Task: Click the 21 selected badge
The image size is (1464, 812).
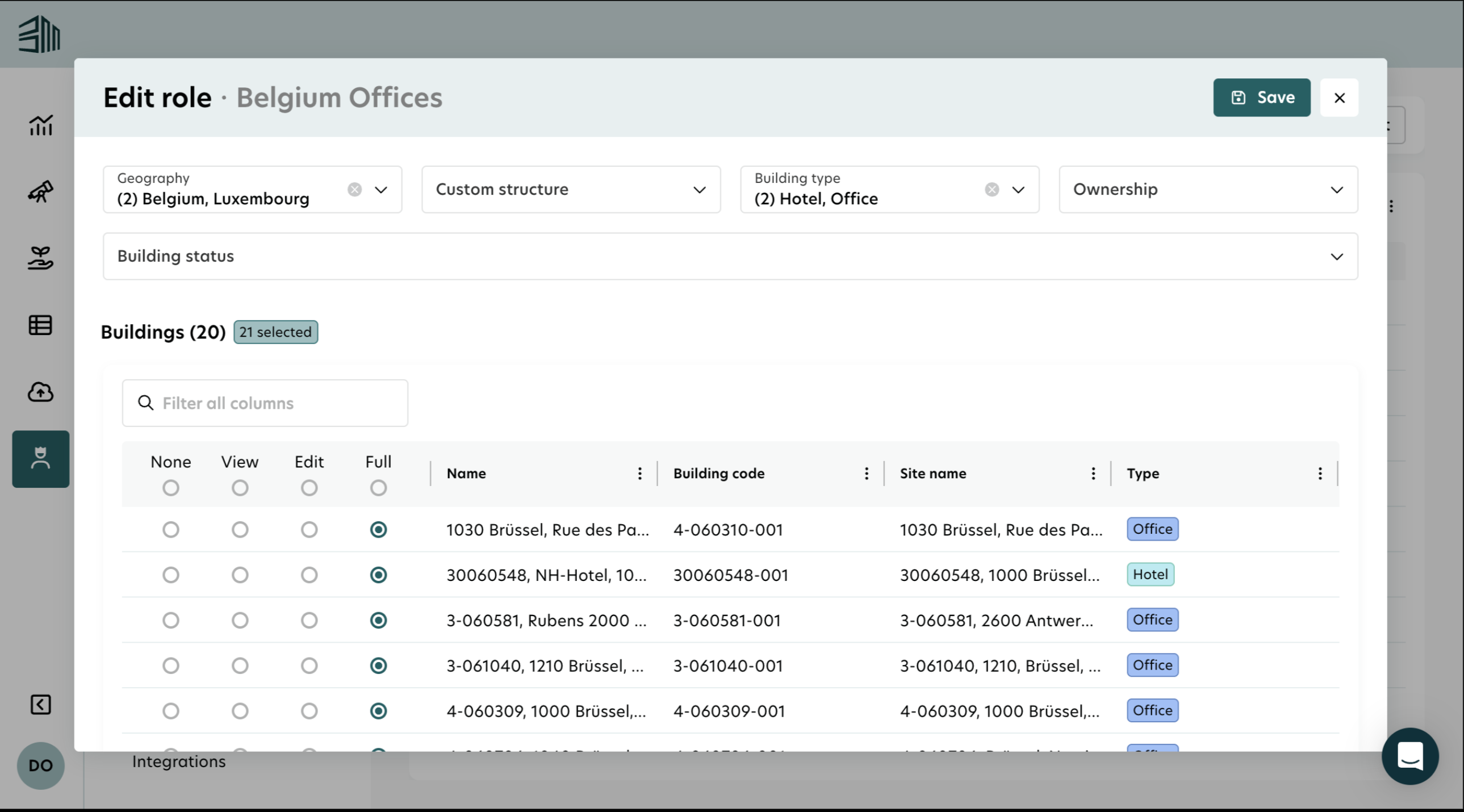Action: [275, 332]
